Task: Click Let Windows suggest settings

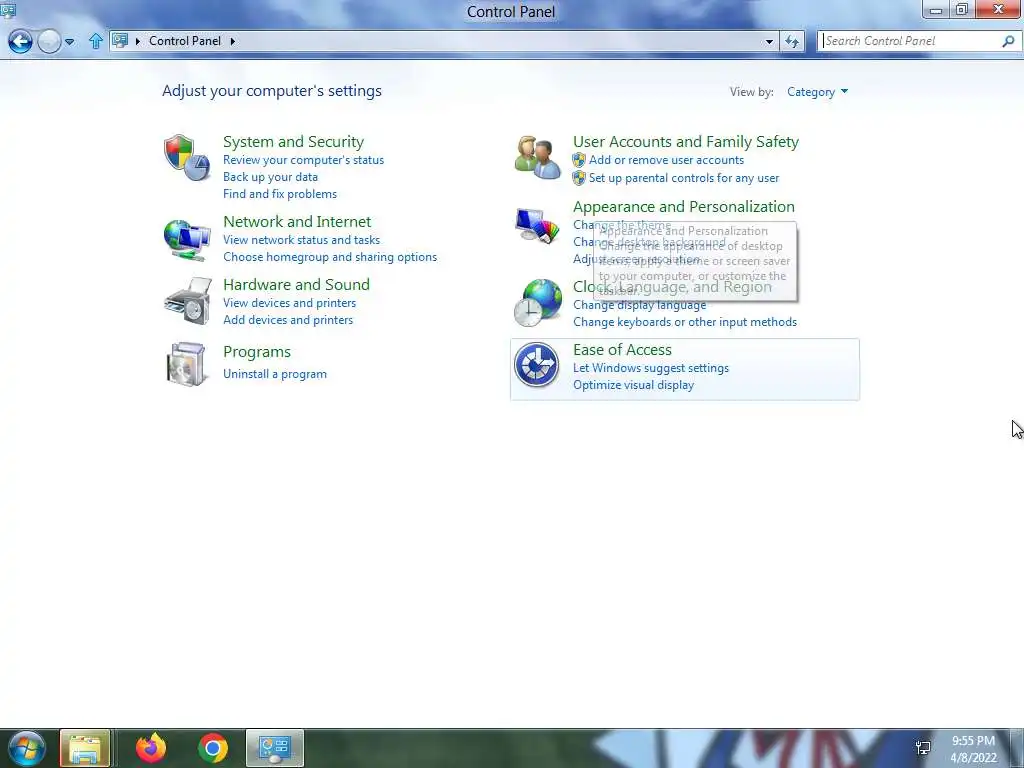Action: (650, 368)
